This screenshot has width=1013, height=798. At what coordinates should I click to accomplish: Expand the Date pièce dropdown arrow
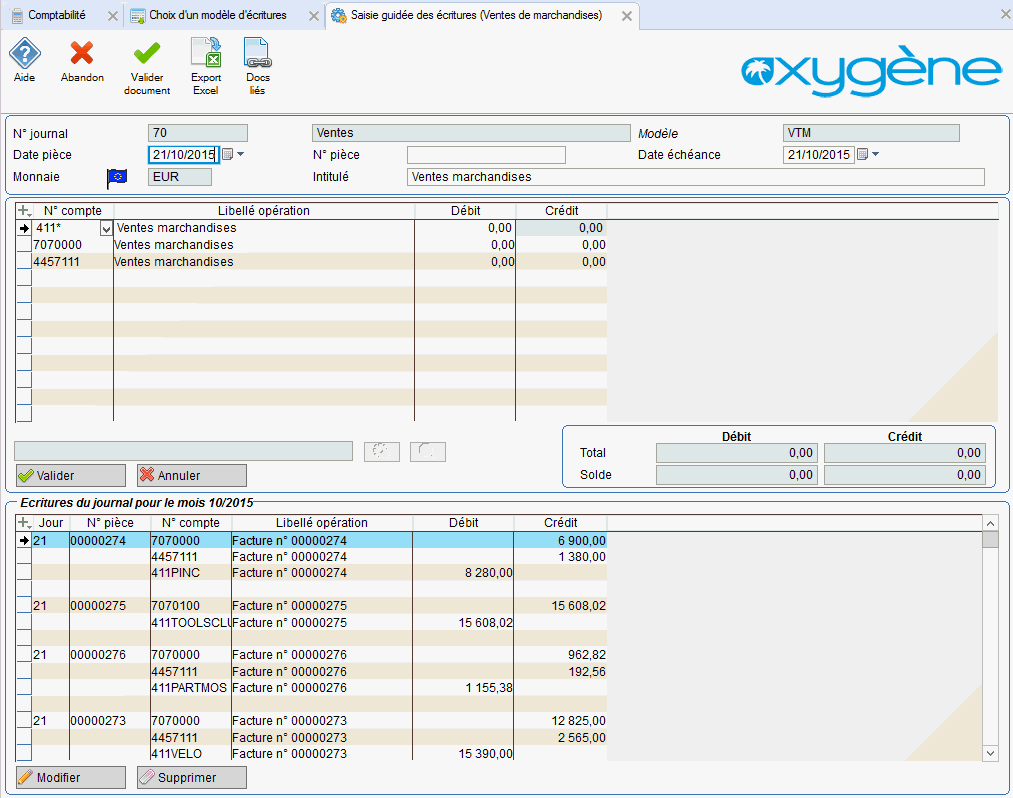240,155
